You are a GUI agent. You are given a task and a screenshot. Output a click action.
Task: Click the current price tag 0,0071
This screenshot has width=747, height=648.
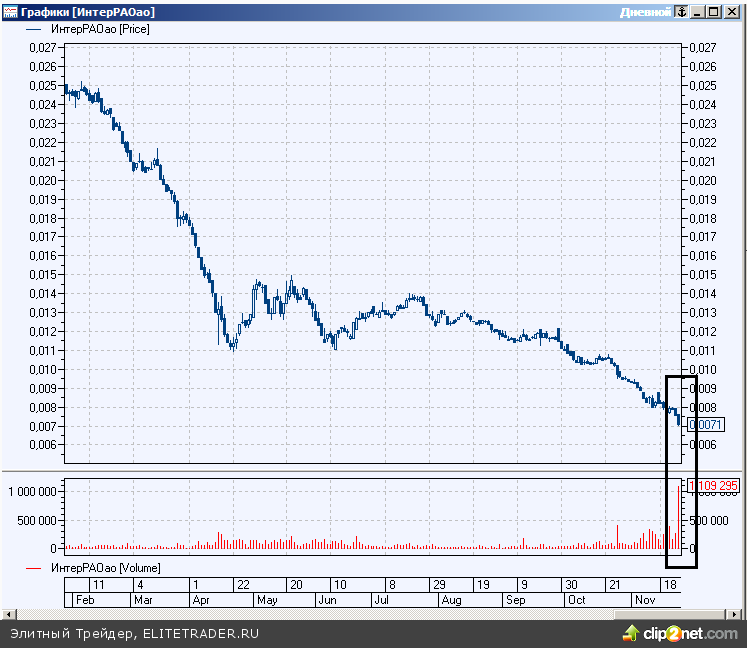[x=705, y=425]
